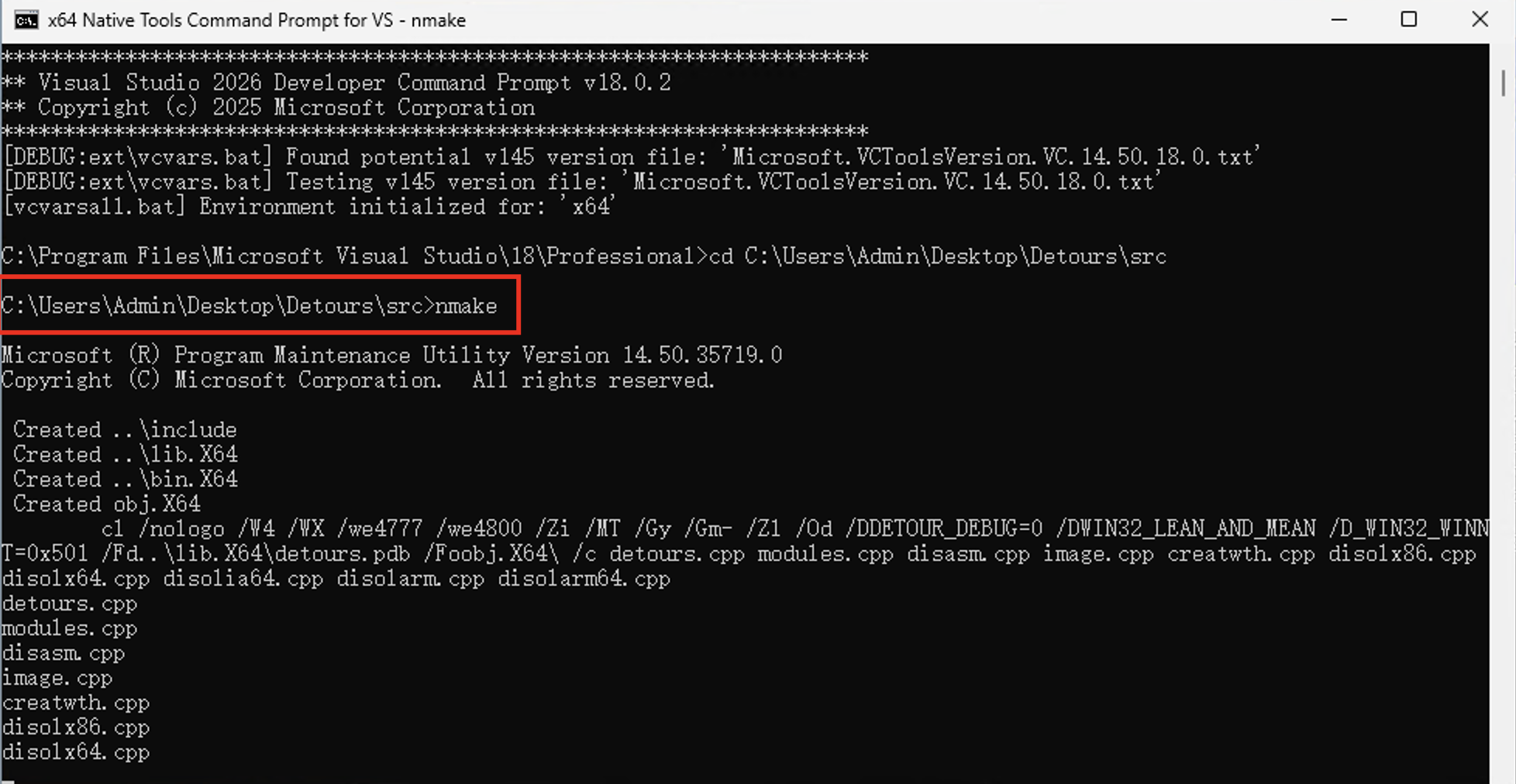1516x784 pixels.
Task: Click the 'Copyright (c) 2025 Microsoft Corporation' line
Action: pyautogui.click(x=286, y=108)
